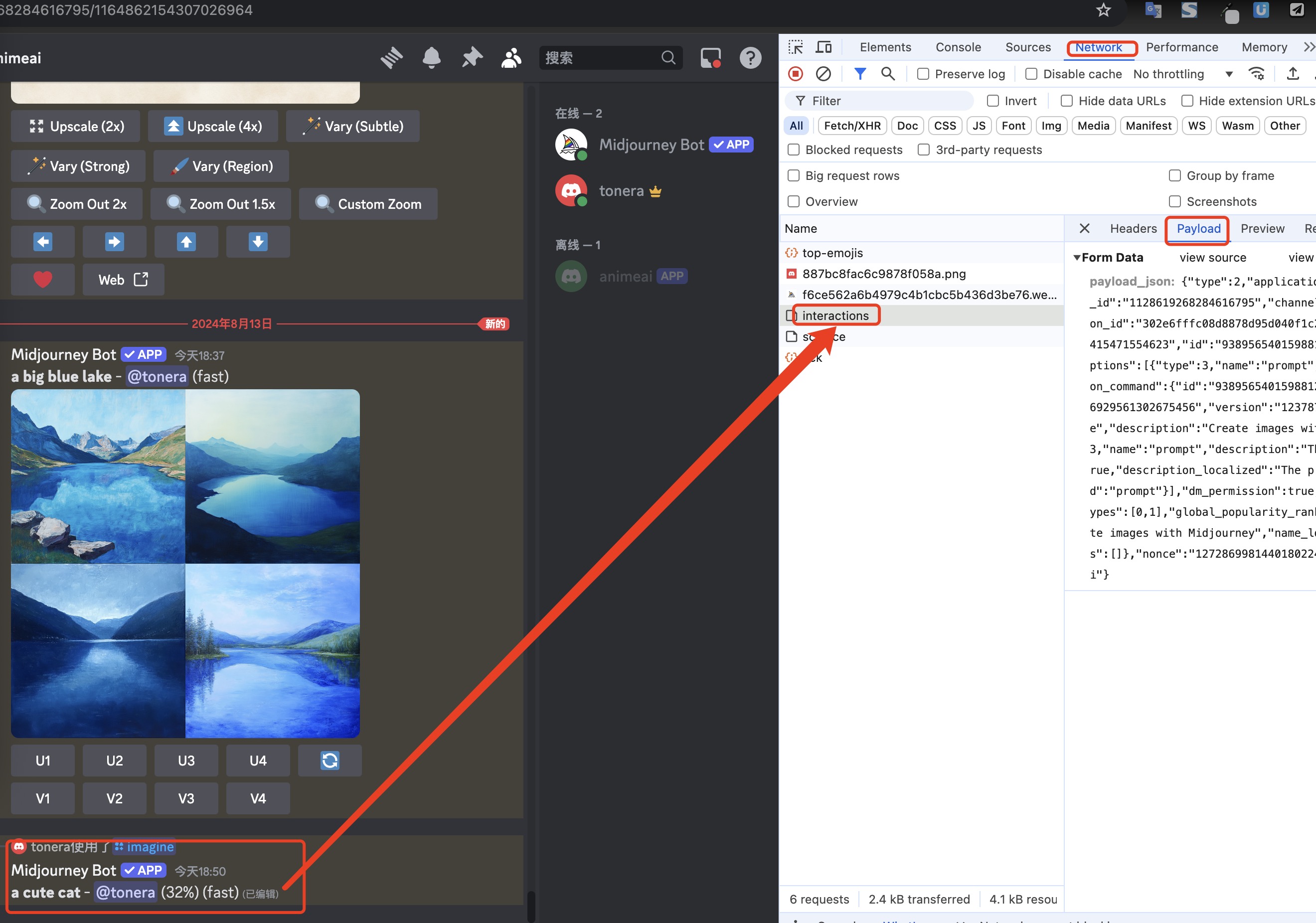Open the Discord inbox icon
The width and height of the screenshot is (1316, 923).
(x=711, y=58)
